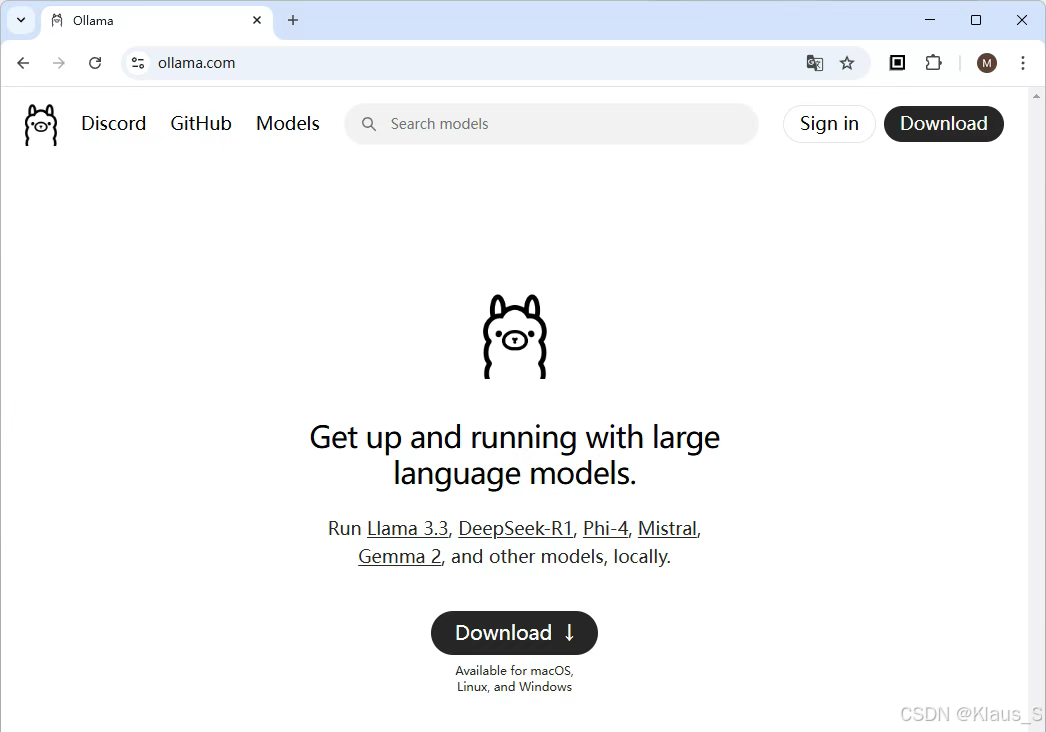Open Chrome three-dot menu
The width and height of the screenshot is (1046, 732).
[x=1023, y=63]
